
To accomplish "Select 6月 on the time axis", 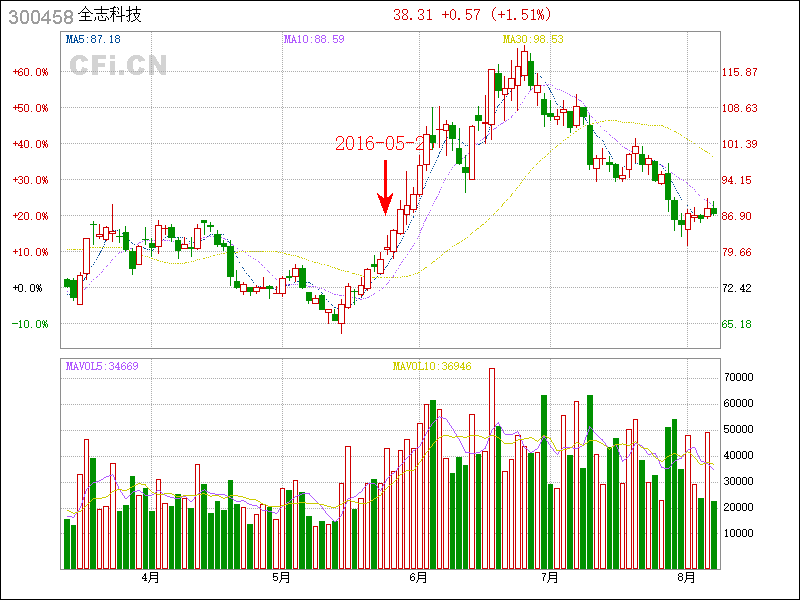I will click(419, 578).
